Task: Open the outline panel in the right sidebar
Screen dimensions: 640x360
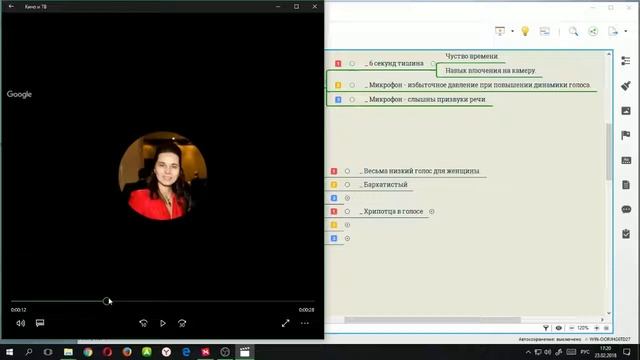Action: (x=626, y=61)
